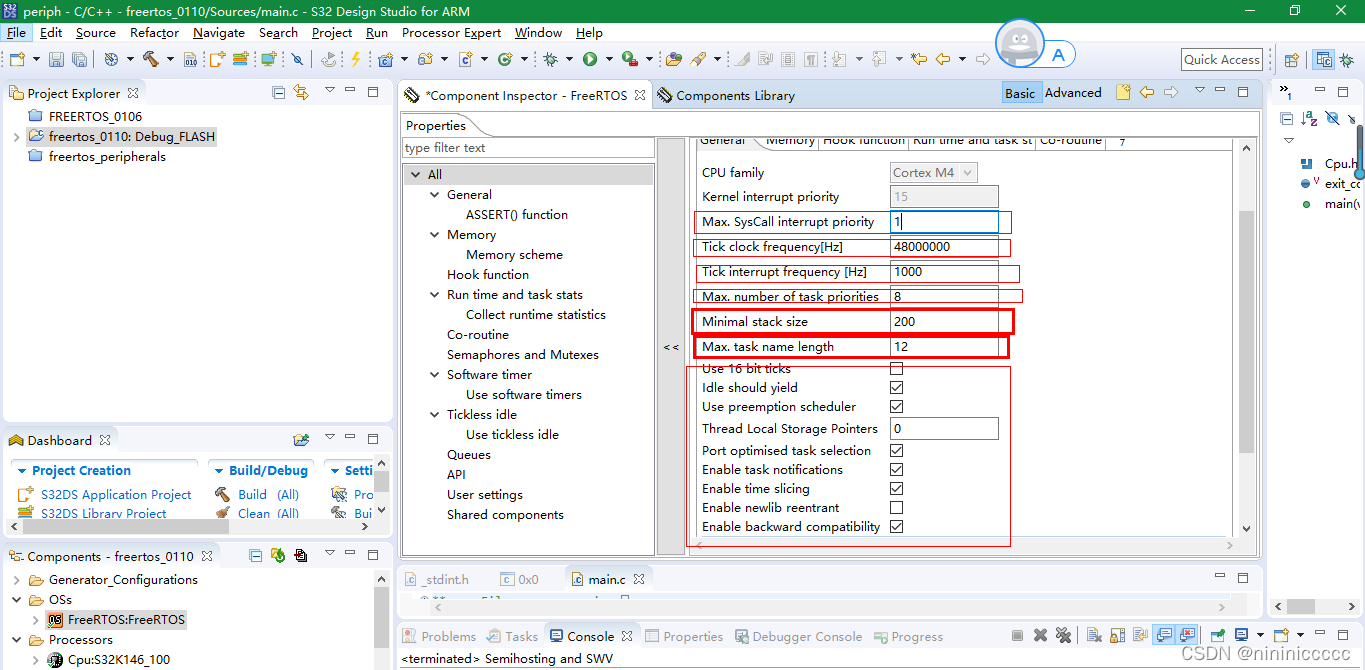
Task: Toggle Link with Editor in Project Explorer
Action: point(301,93)
